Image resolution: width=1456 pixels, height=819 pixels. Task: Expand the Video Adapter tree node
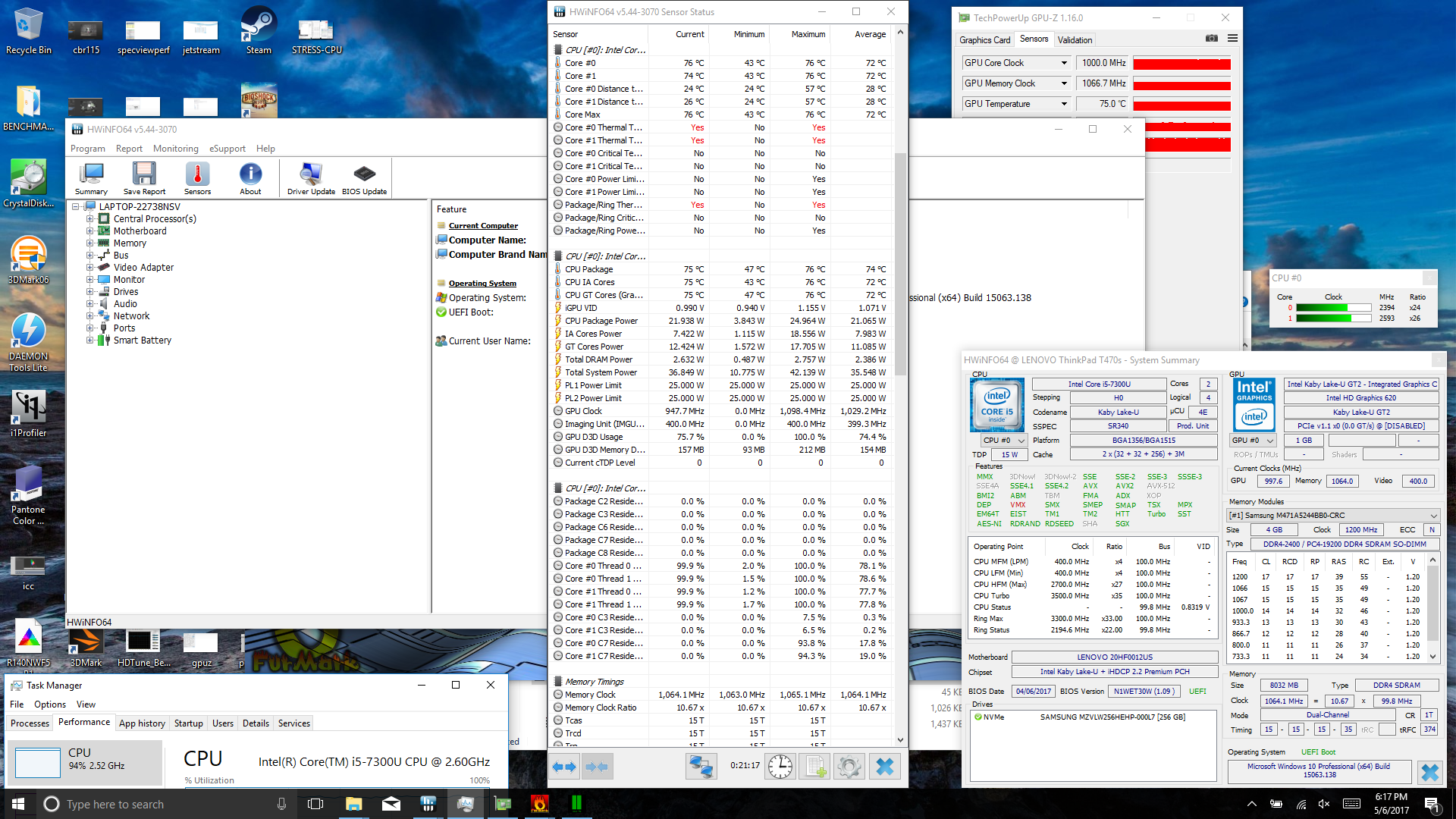point(89,268)
